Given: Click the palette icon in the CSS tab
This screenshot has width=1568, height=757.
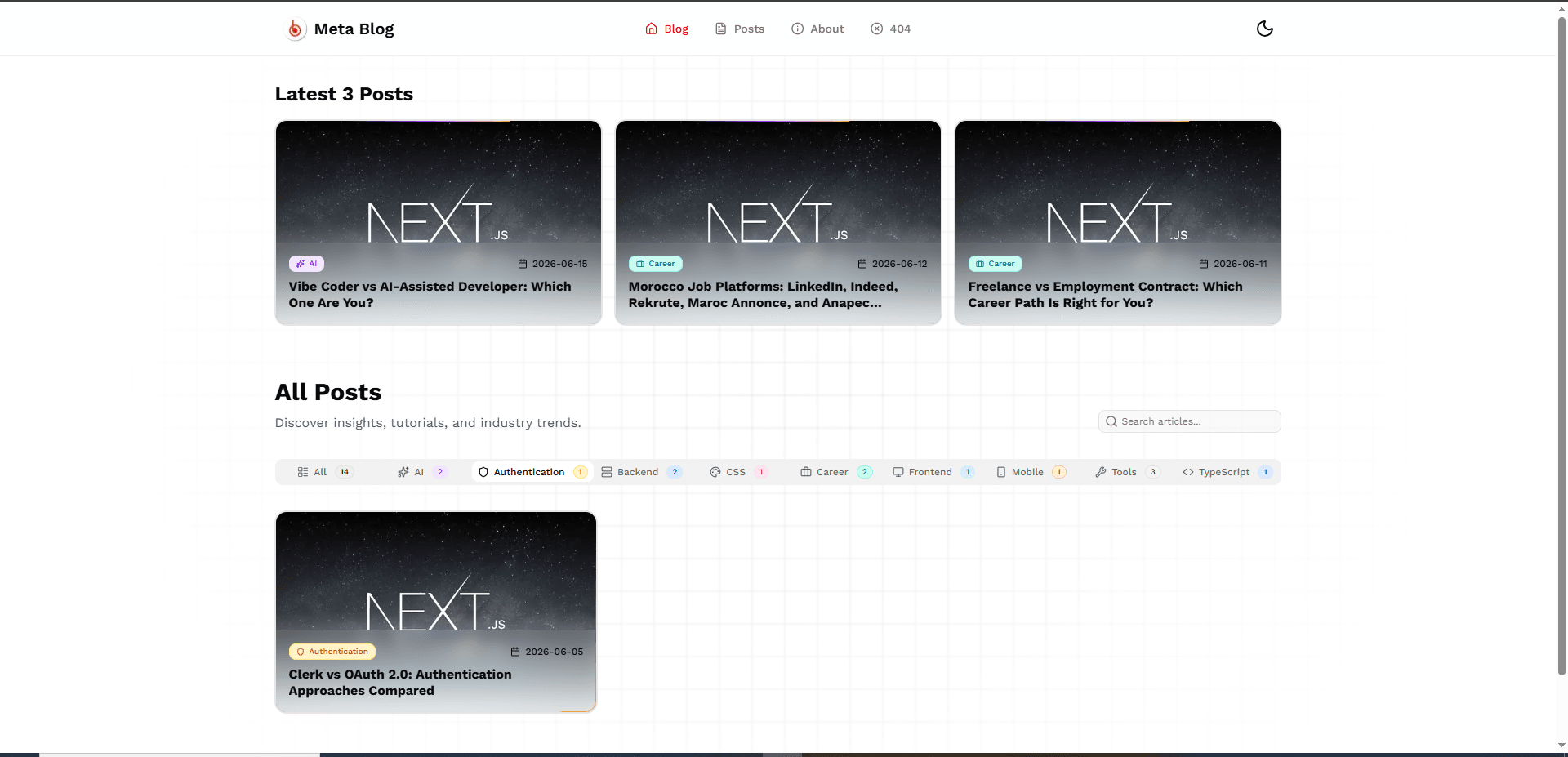Looking at the screenshot, I should tap(715, 472).
